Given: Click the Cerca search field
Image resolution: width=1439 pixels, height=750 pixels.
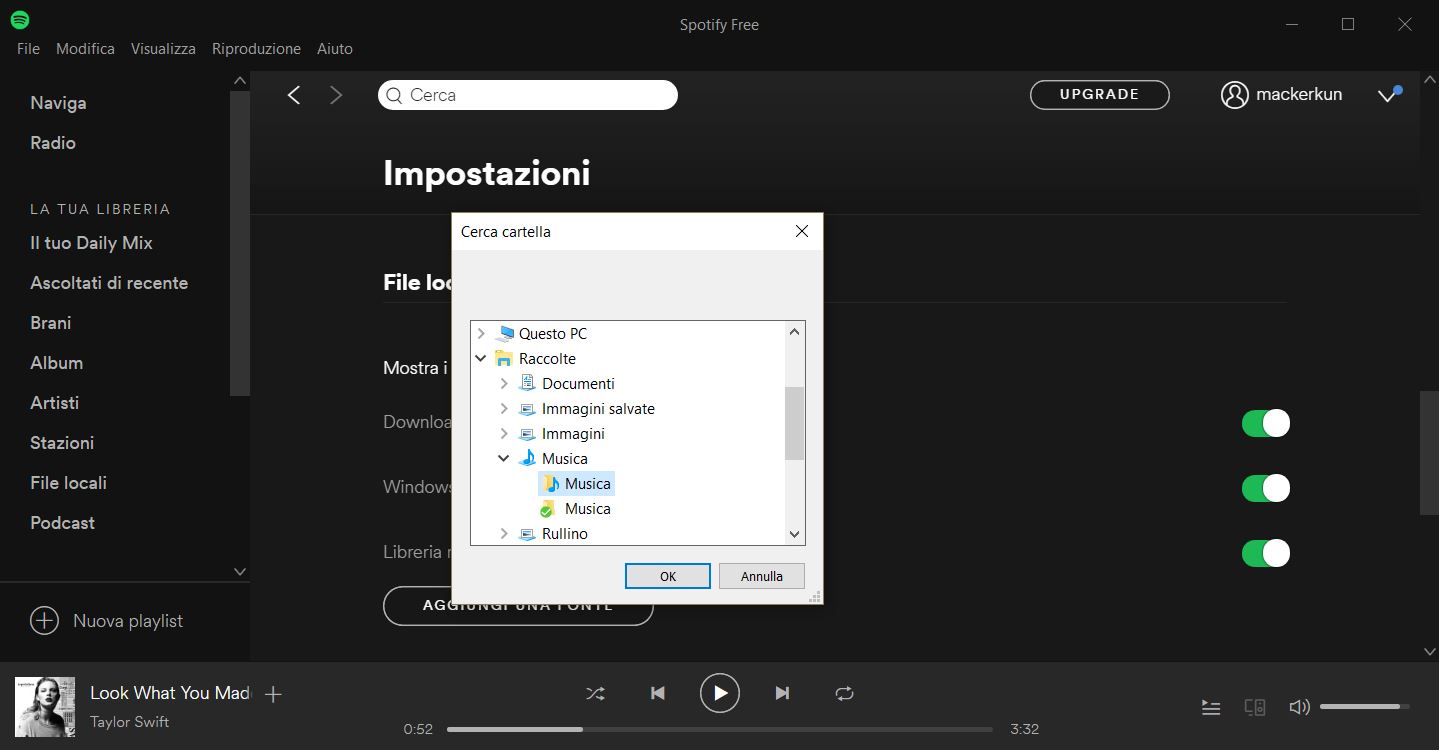Looking at the screenshot, I should 528,95.
